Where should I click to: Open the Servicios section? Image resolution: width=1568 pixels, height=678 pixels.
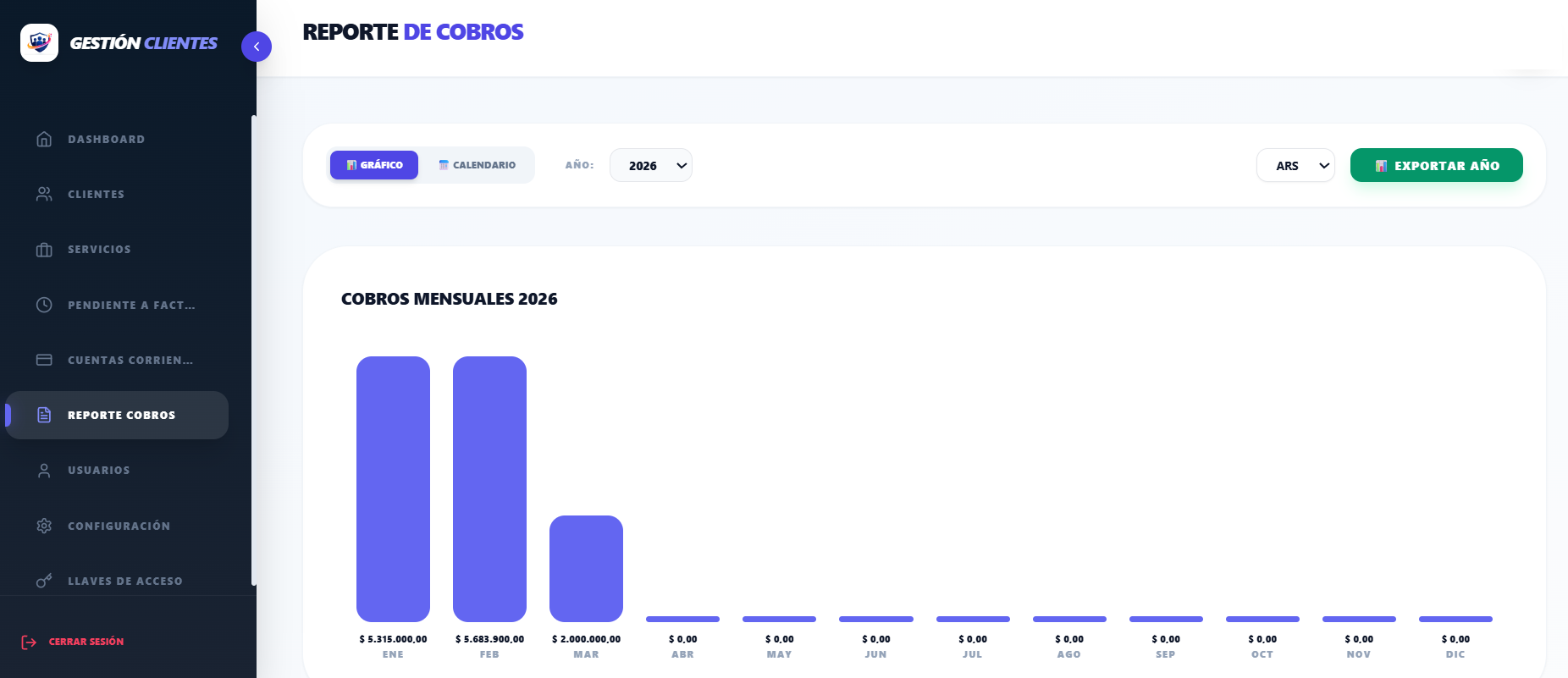point(117,250)
